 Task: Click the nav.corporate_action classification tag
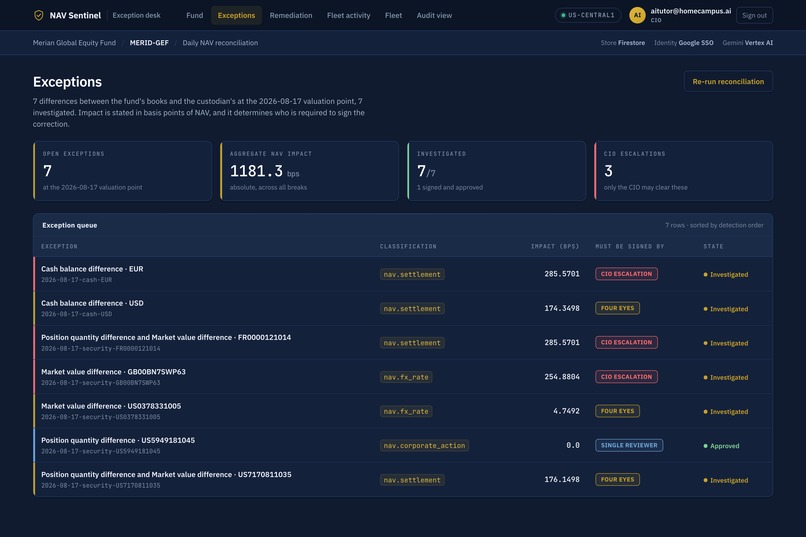pos(424,446)
